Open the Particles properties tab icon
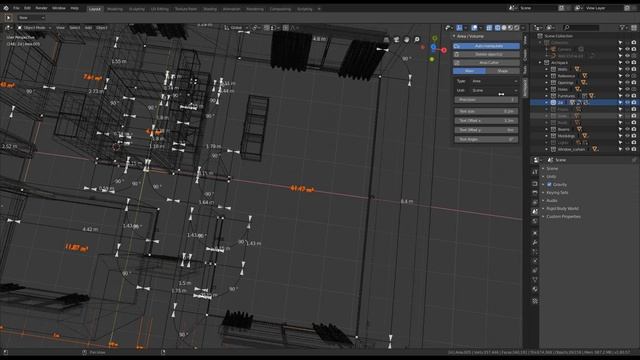Image resolution: width=640 pixels, height=360 pixels. (535, 252)
